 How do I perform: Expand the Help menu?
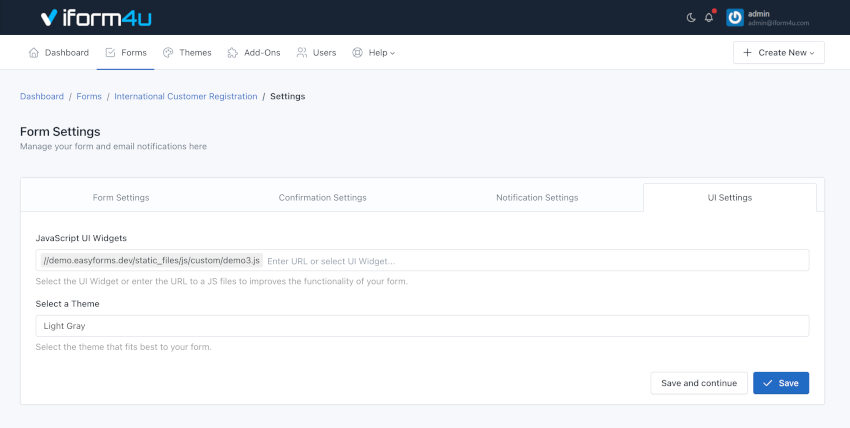[x=374, y=52]
